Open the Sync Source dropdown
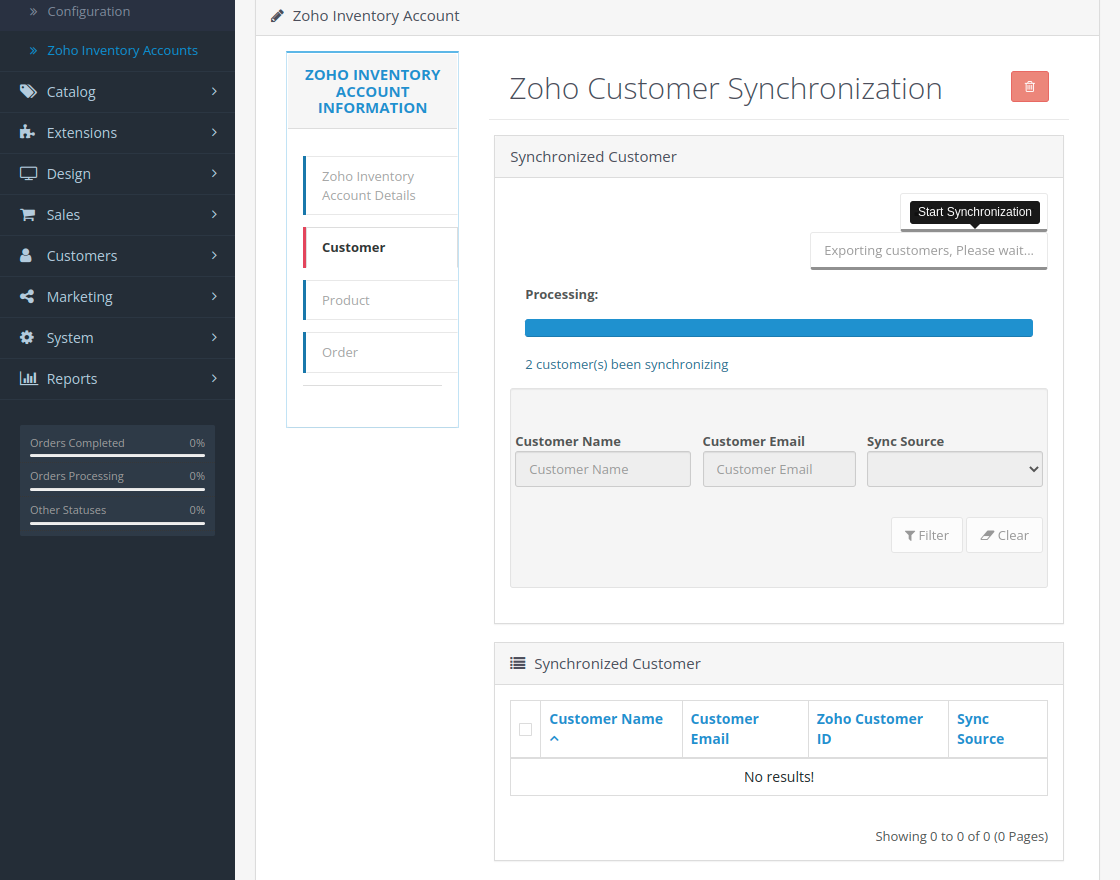Screen dimensions: 1120x880 (954, 468)
